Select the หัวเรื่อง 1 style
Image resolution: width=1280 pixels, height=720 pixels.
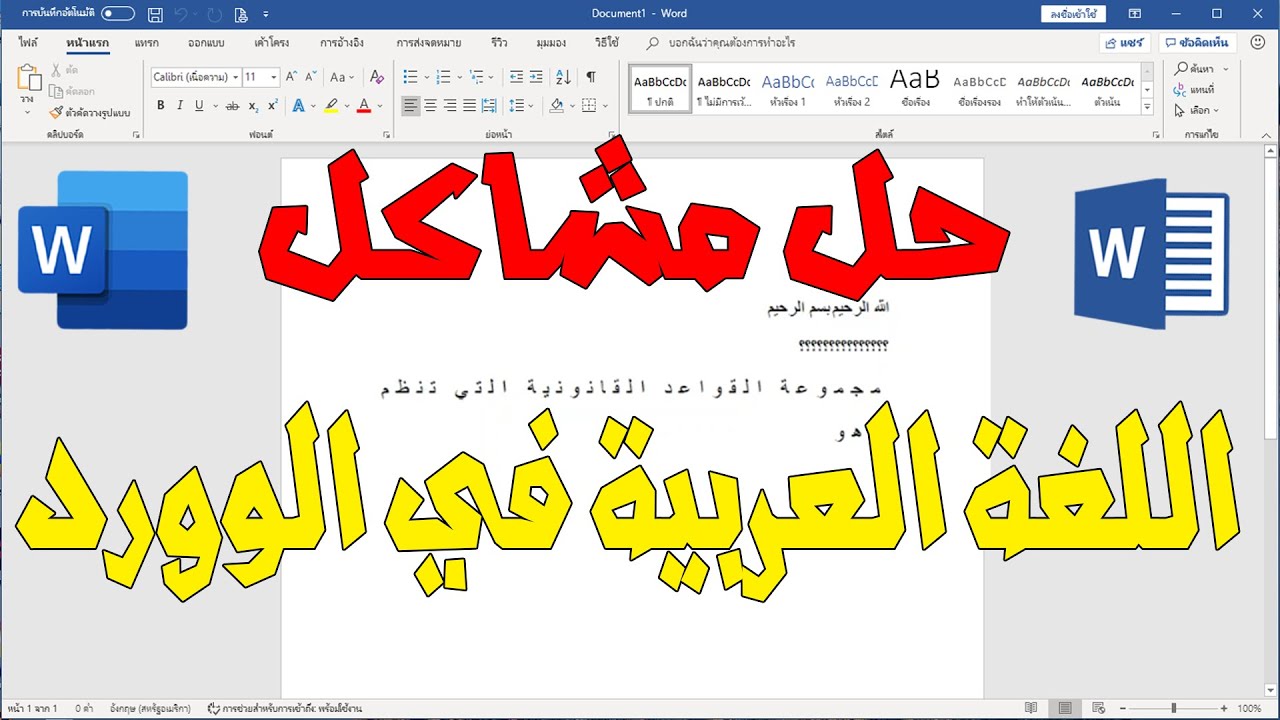(x=788, y=89)
